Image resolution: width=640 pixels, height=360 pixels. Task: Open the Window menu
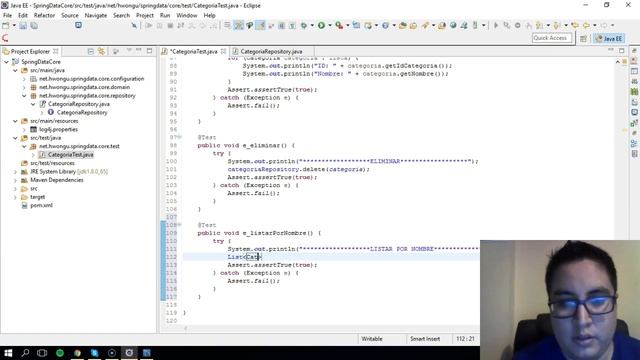187,15
